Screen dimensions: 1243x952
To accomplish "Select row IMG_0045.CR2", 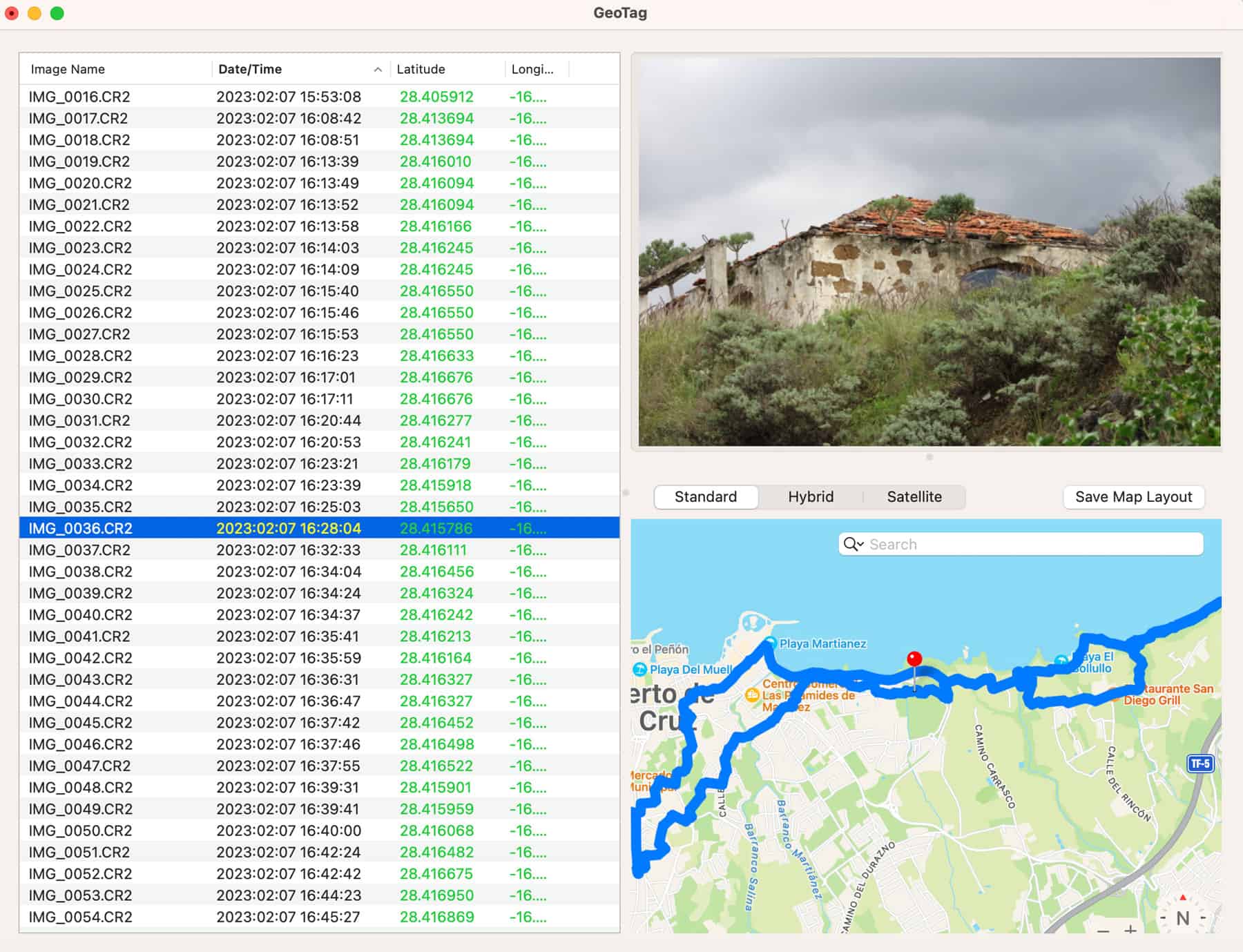I will point(319,722).
